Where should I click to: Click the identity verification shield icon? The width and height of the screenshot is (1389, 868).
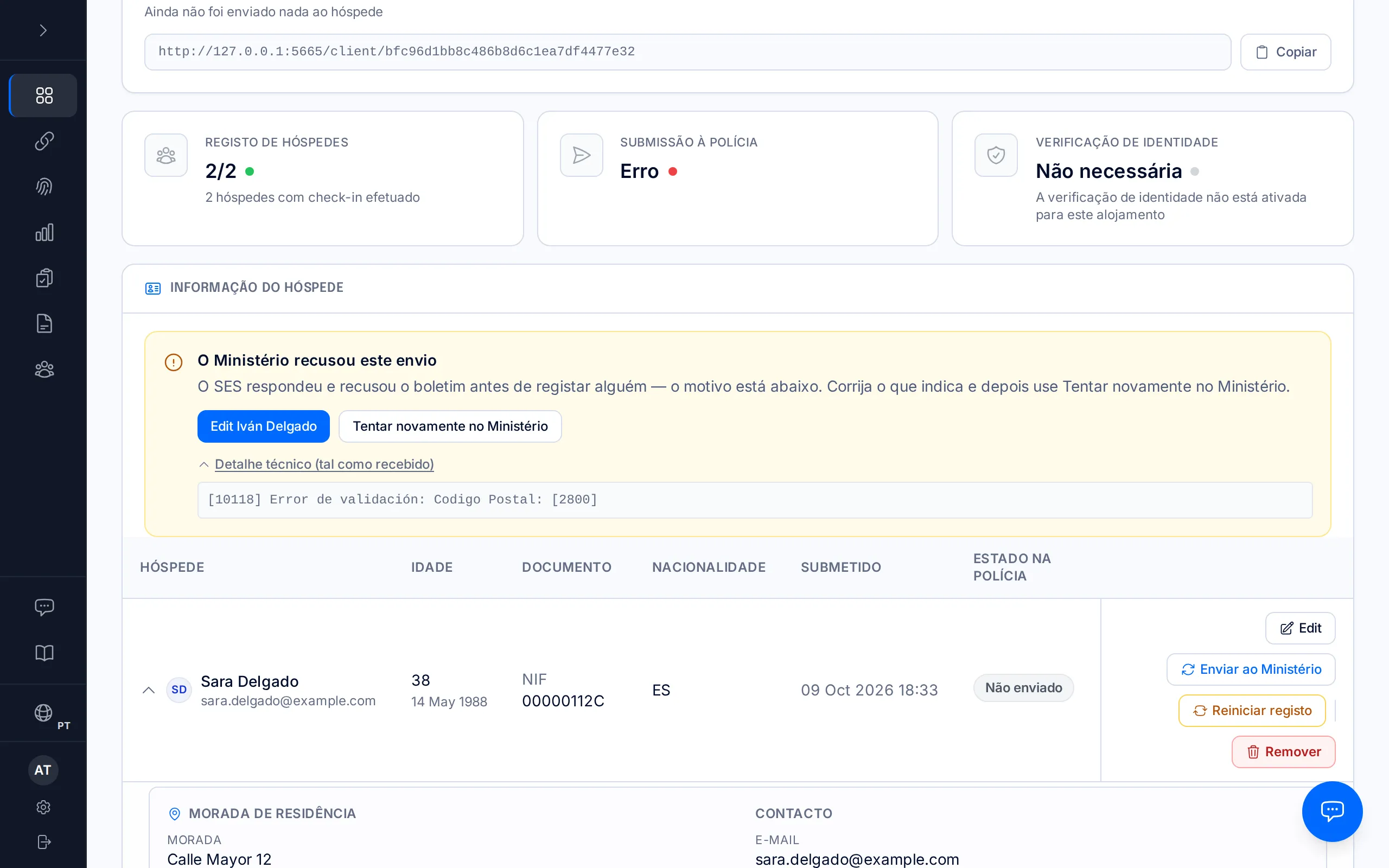click(996, 155)
